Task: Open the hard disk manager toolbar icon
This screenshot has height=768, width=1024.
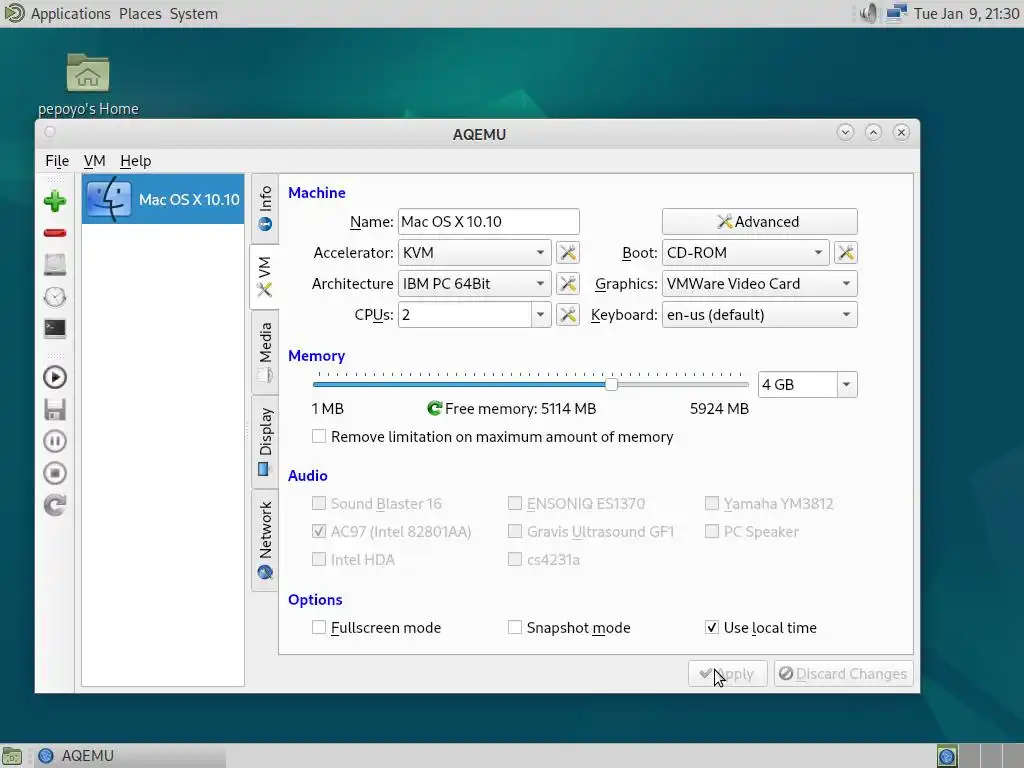Action: tap(55, 264)
